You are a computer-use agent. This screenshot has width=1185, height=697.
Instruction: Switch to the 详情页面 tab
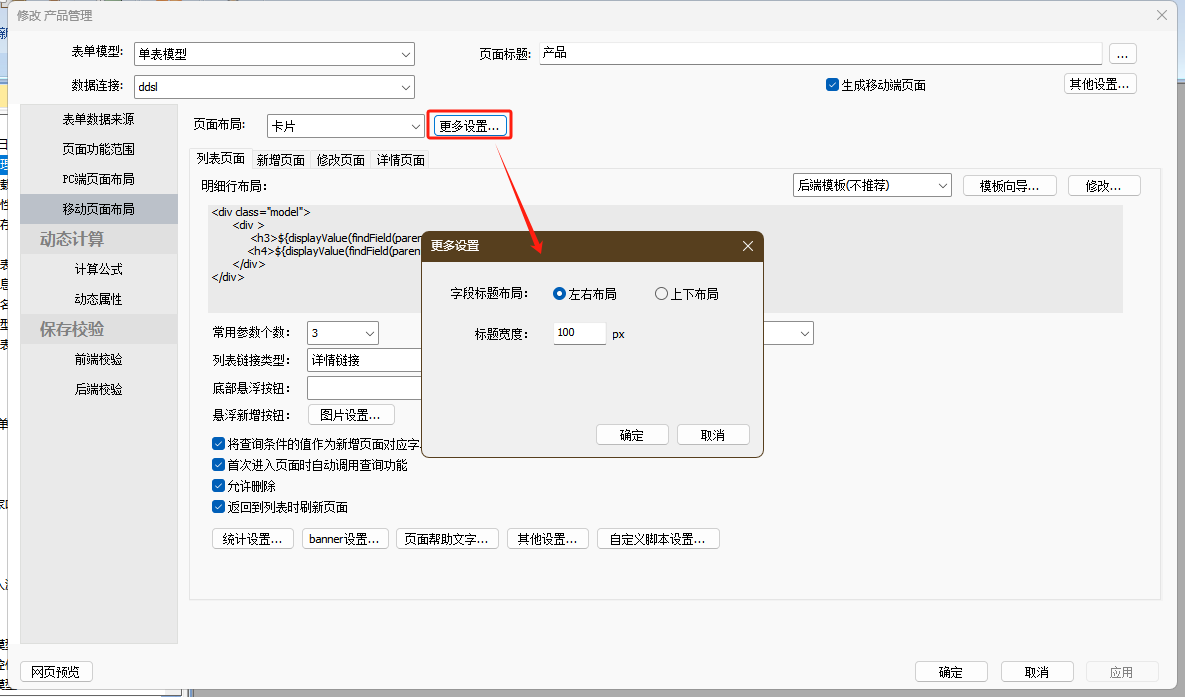point(400,160)
